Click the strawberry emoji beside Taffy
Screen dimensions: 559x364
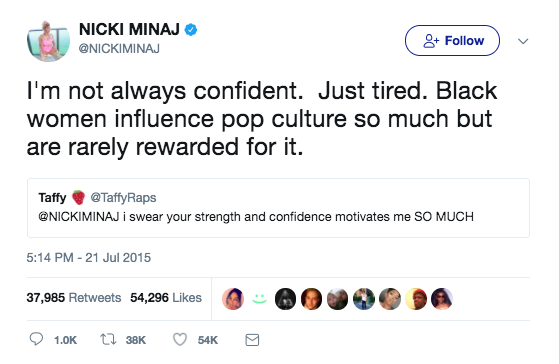(x=78, y=198)
